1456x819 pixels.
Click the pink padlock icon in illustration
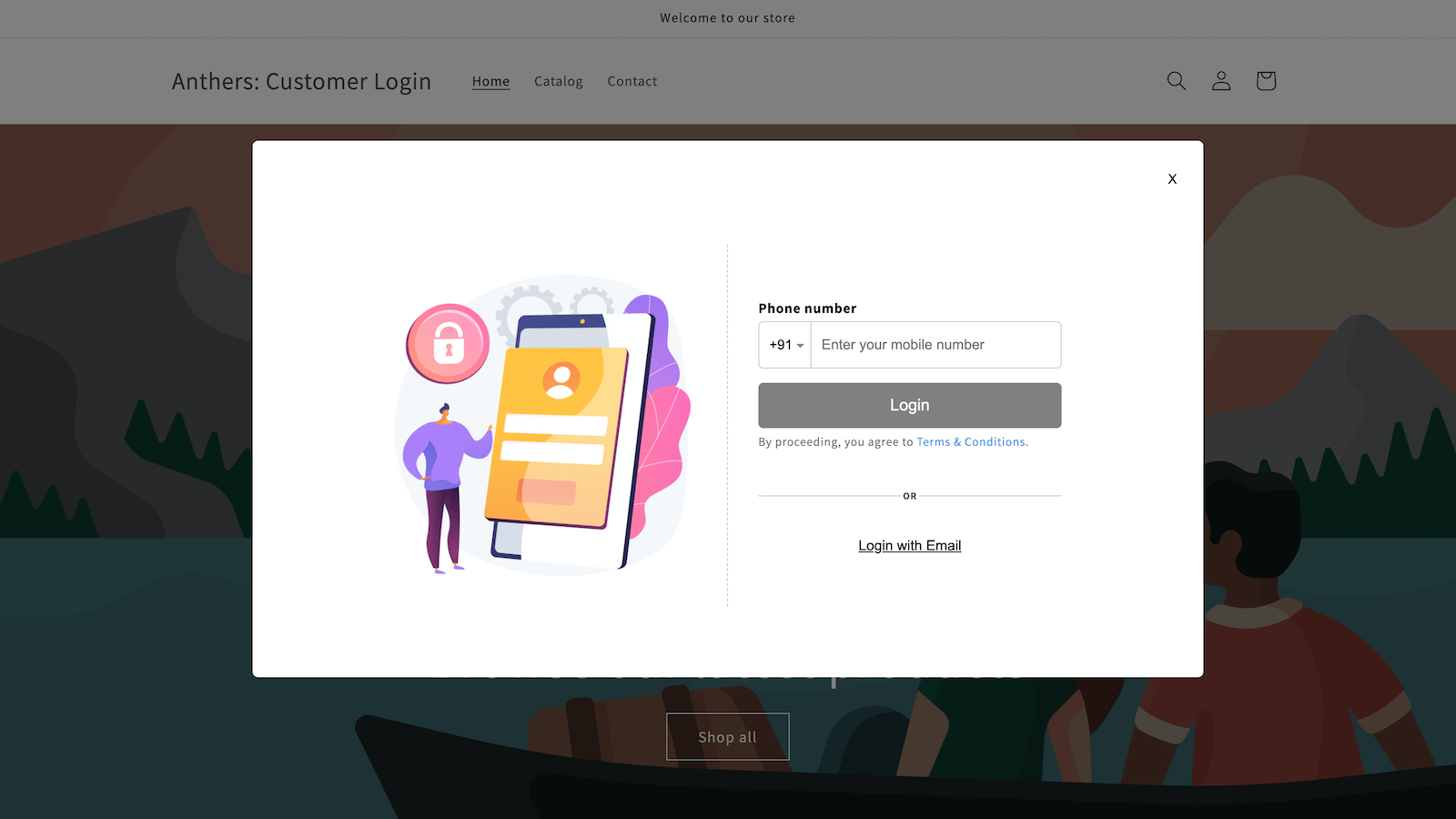[448, 344]
